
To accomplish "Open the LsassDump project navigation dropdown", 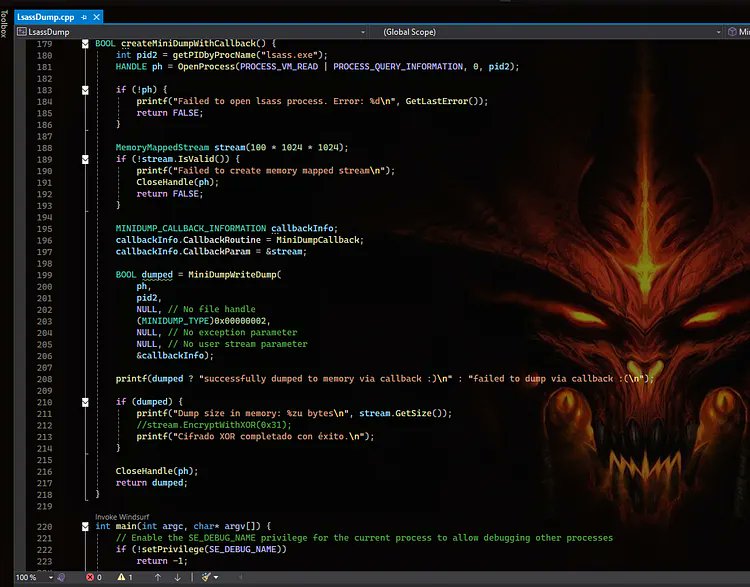I will tap(191, 32).
